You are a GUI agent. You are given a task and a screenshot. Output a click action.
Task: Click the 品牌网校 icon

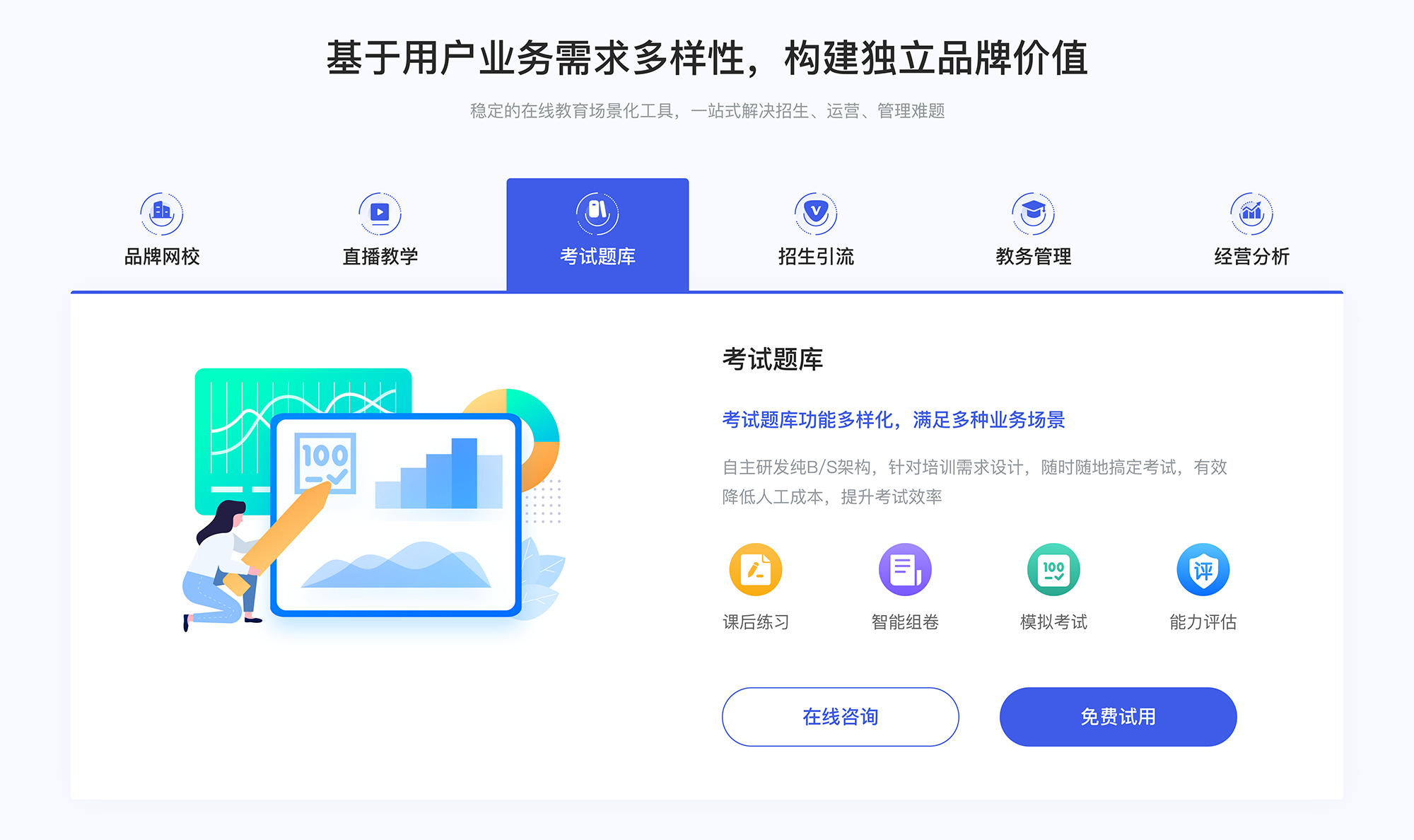pyautogui.click(x=162, y=210)
